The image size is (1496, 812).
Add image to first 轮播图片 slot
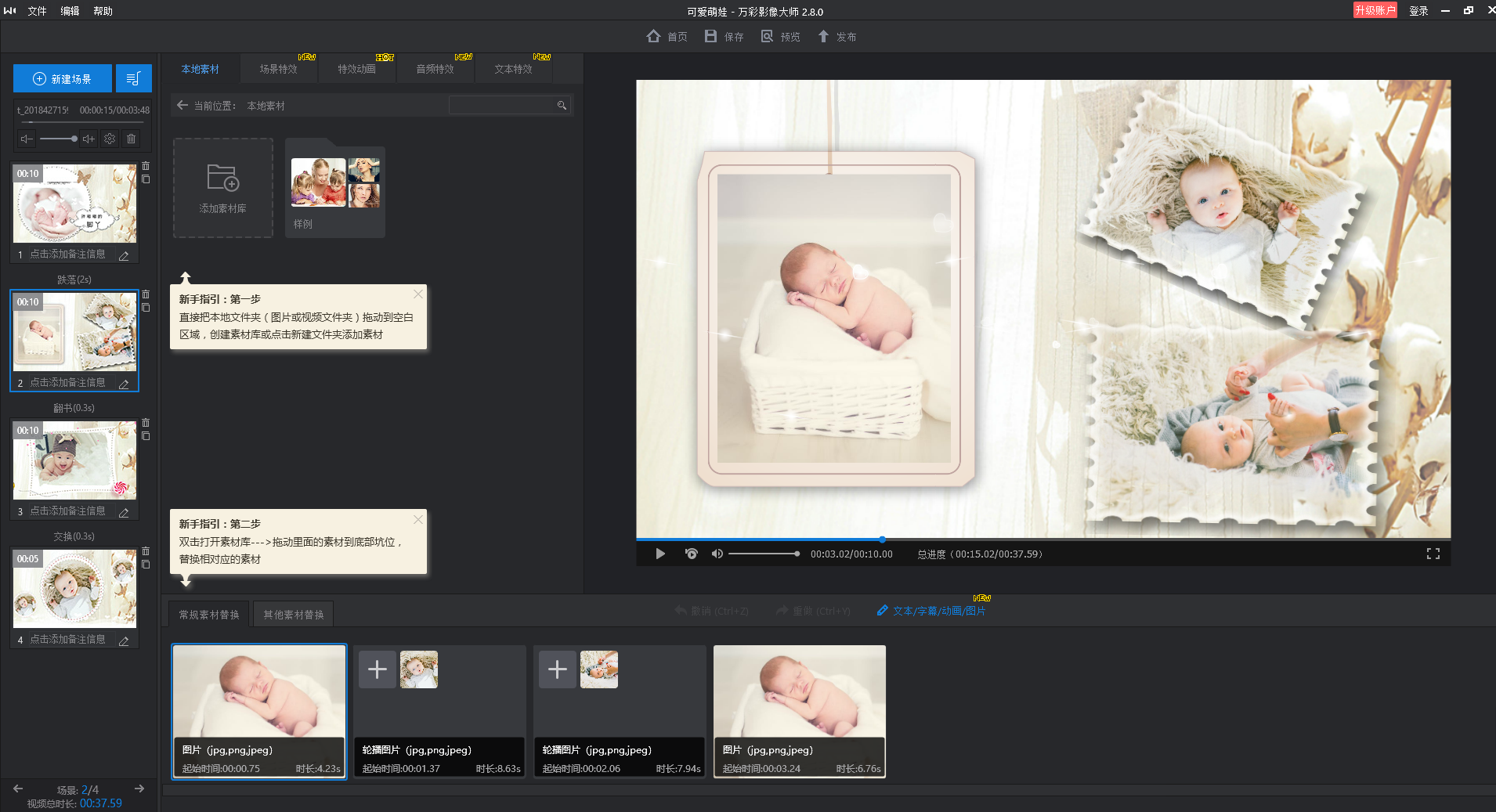pyautogui.click(x=377, y=669)
